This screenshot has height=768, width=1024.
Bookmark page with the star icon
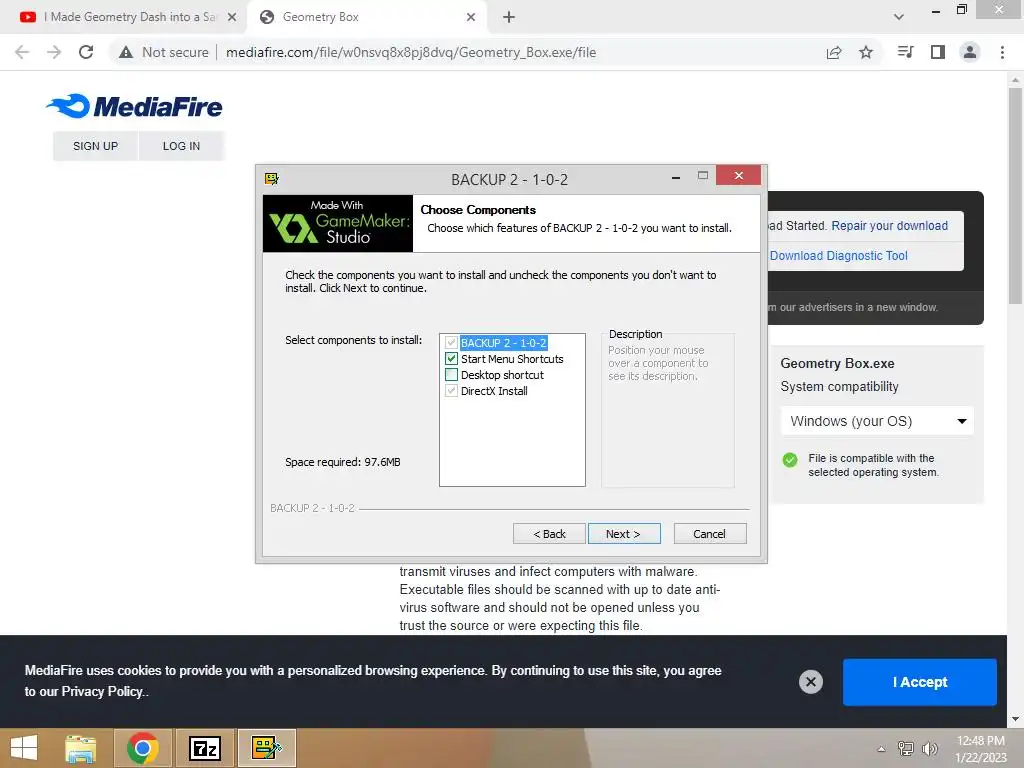(866, 52)
